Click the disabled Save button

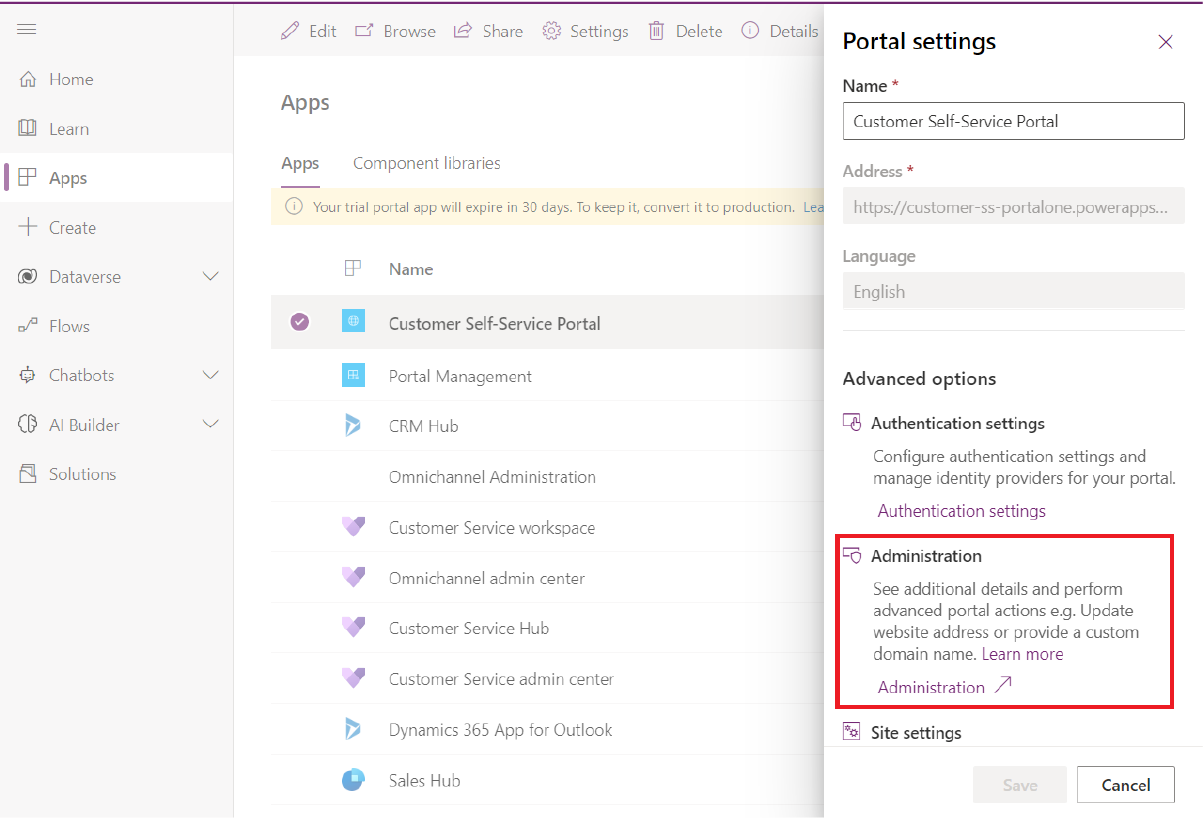click(1020, 785)
